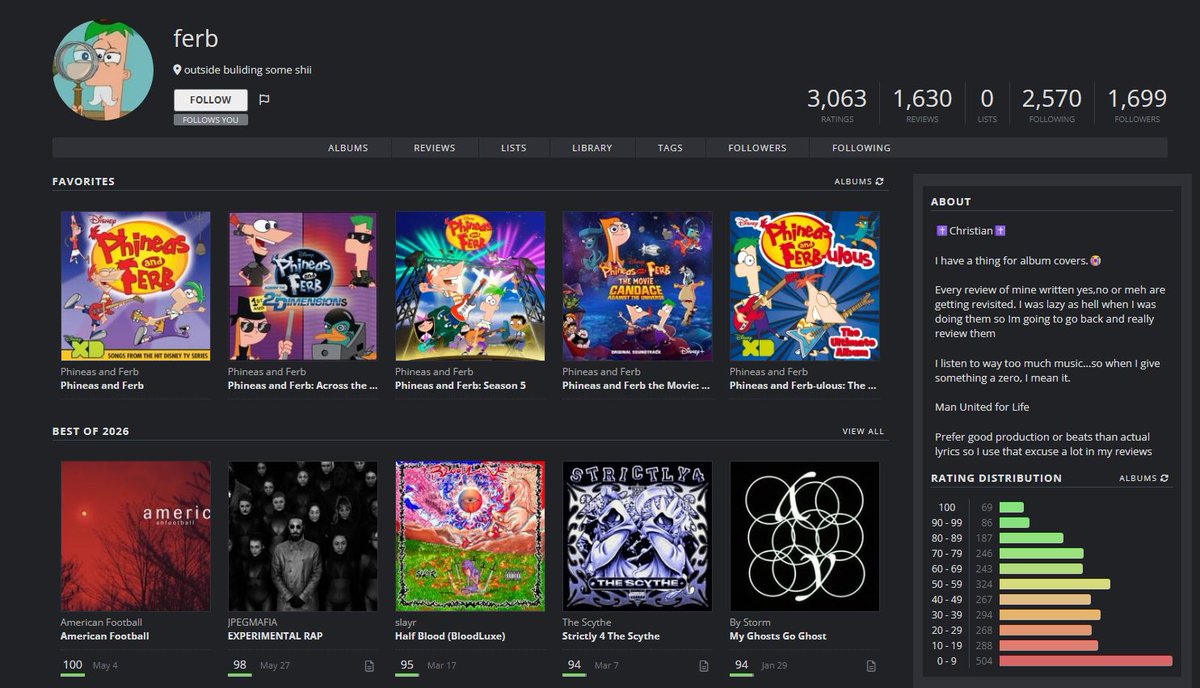Click the 'American Football' bold album title
Image resolution: width=1200 pixels, height=688 pixels.
[104, 636]
